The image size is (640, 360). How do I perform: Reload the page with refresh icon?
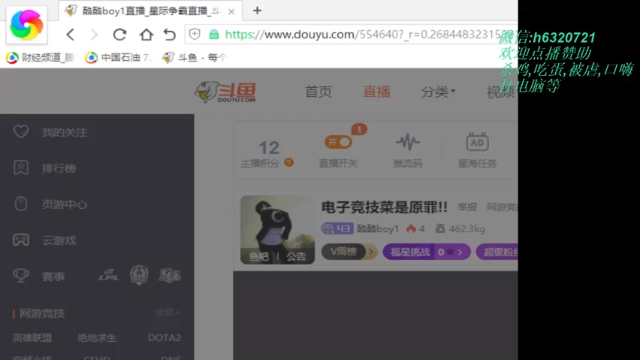(x=120, y=35)
